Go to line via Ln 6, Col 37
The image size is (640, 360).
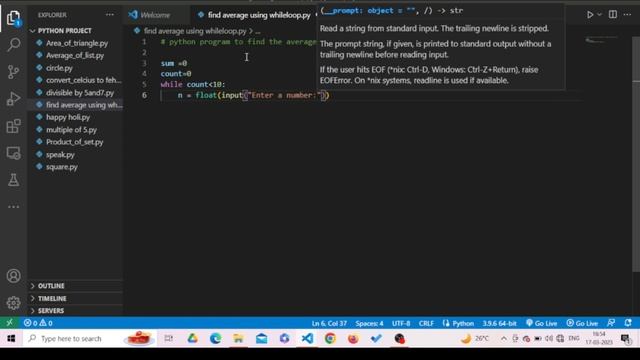329,323
